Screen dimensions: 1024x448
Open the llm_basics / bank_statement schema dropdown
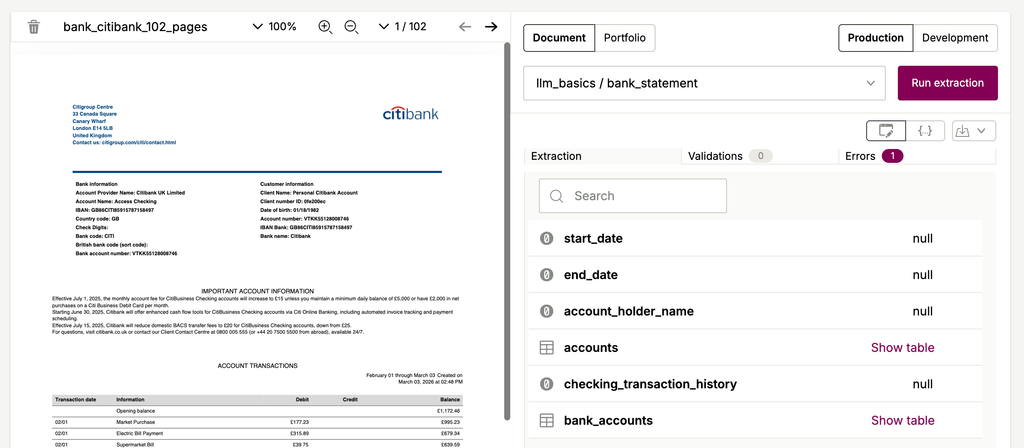coord(704,83)
